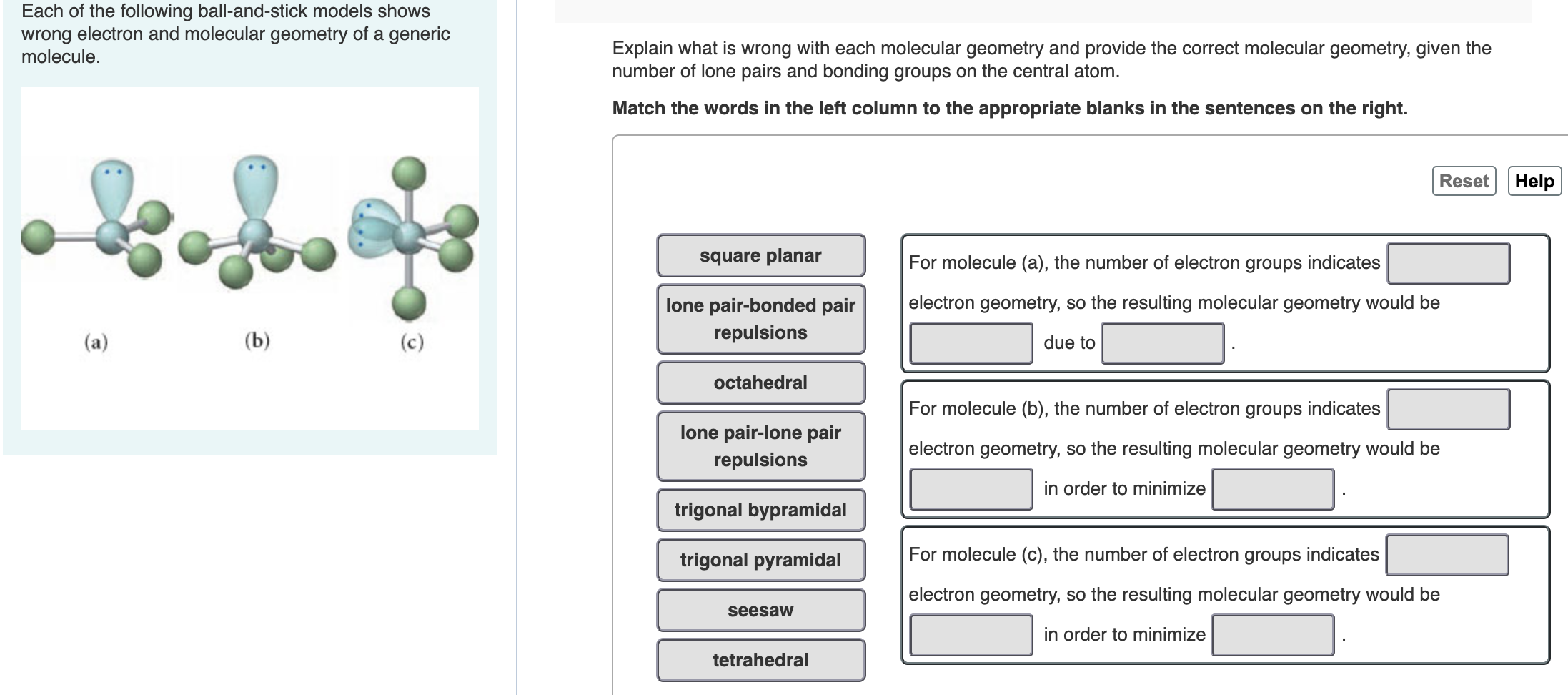Select the octahedral word tile
Image resolution: width=1568 pixels, height=695 pixels.
(x=760, y=382)
